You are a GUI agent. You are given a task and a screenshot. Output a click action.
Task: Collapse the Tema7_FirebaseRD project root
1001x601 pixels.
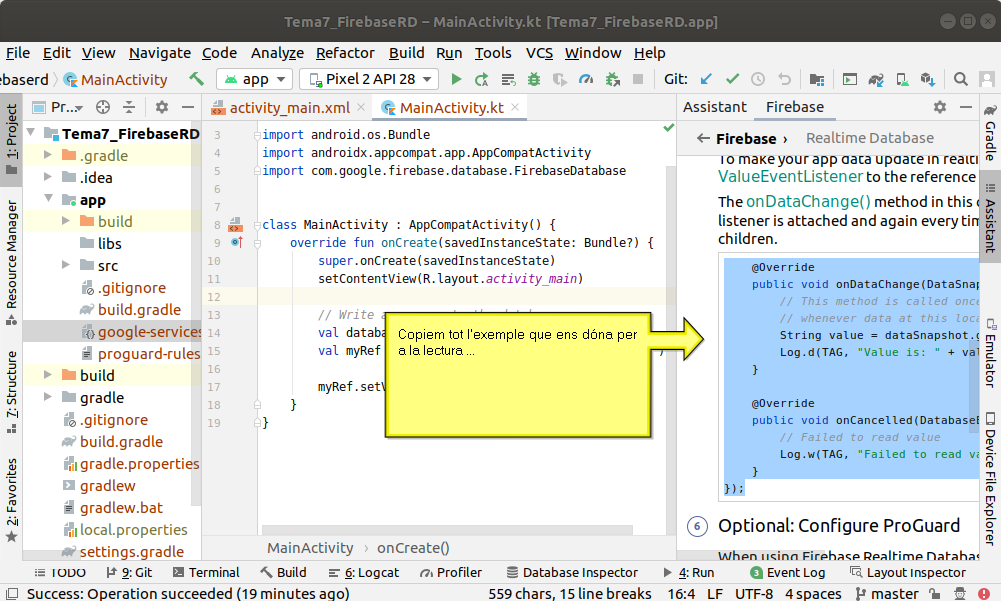coord(30,132)
